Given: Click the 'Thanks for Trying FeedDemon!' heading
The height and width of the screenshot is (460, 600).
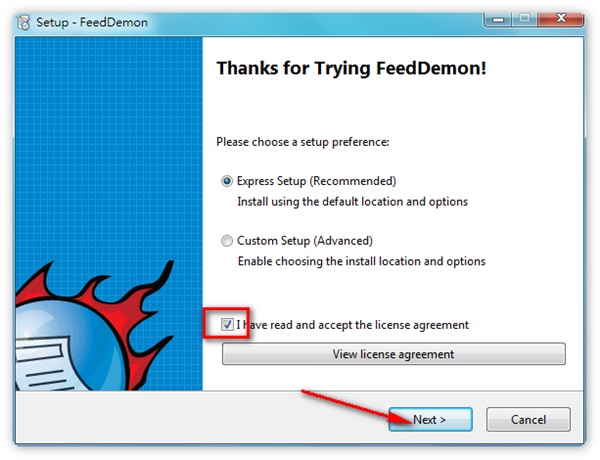Looking at the screenshot, I should (x=351, y=69).
